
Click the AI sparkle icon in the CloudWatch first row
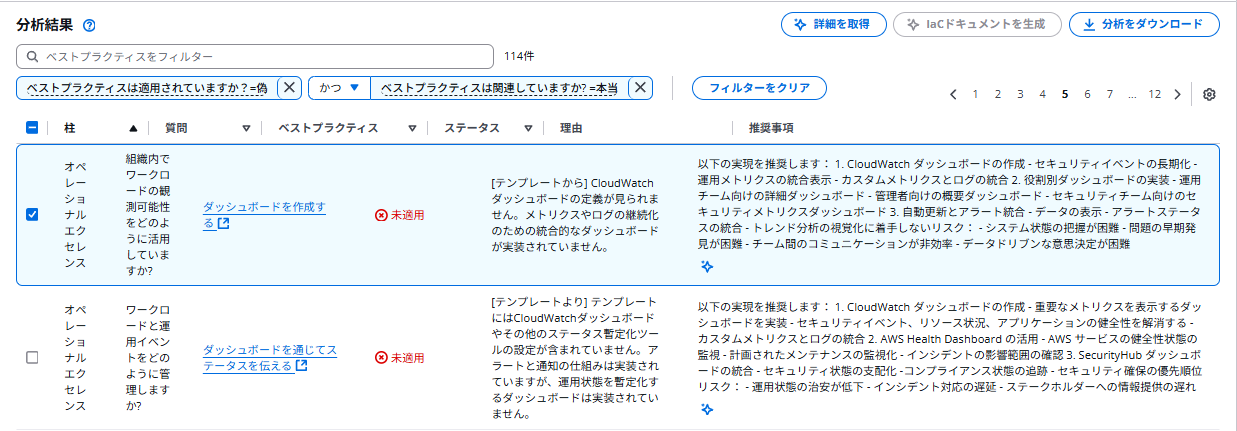[707, 266]
